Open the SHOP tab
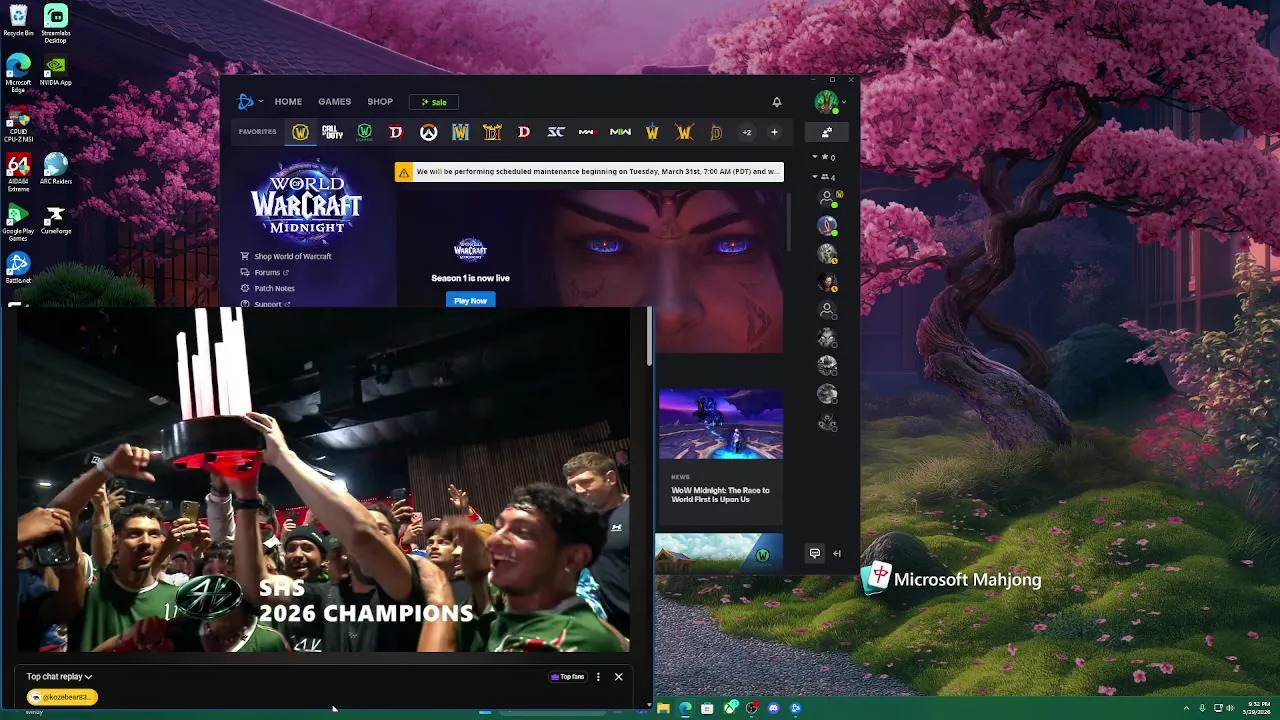The width and height of the screenshot is (1280, 720). coord(380,102)
